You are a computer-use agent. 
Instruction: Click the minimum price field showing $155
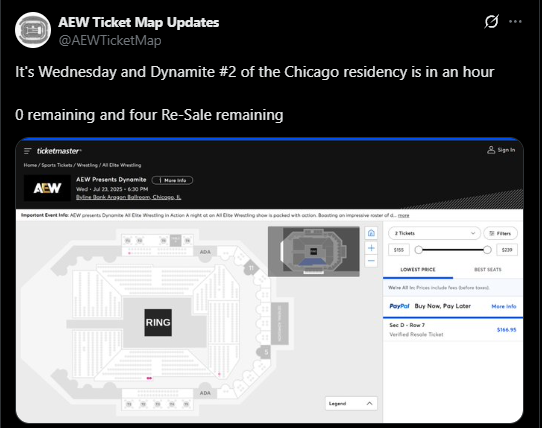click(399, 250)
